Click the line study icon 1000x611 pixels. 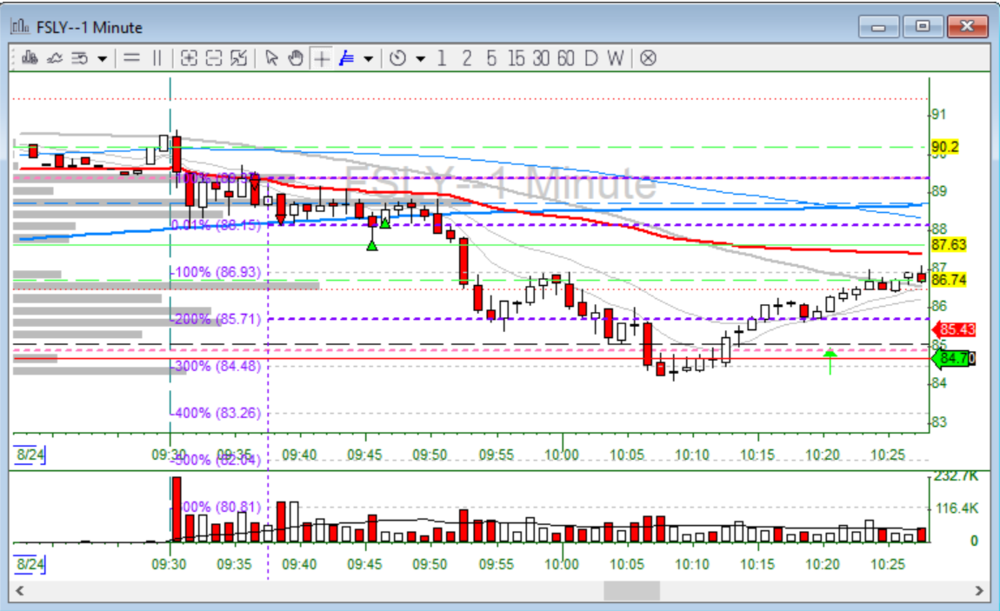click(x=54, y=58)
